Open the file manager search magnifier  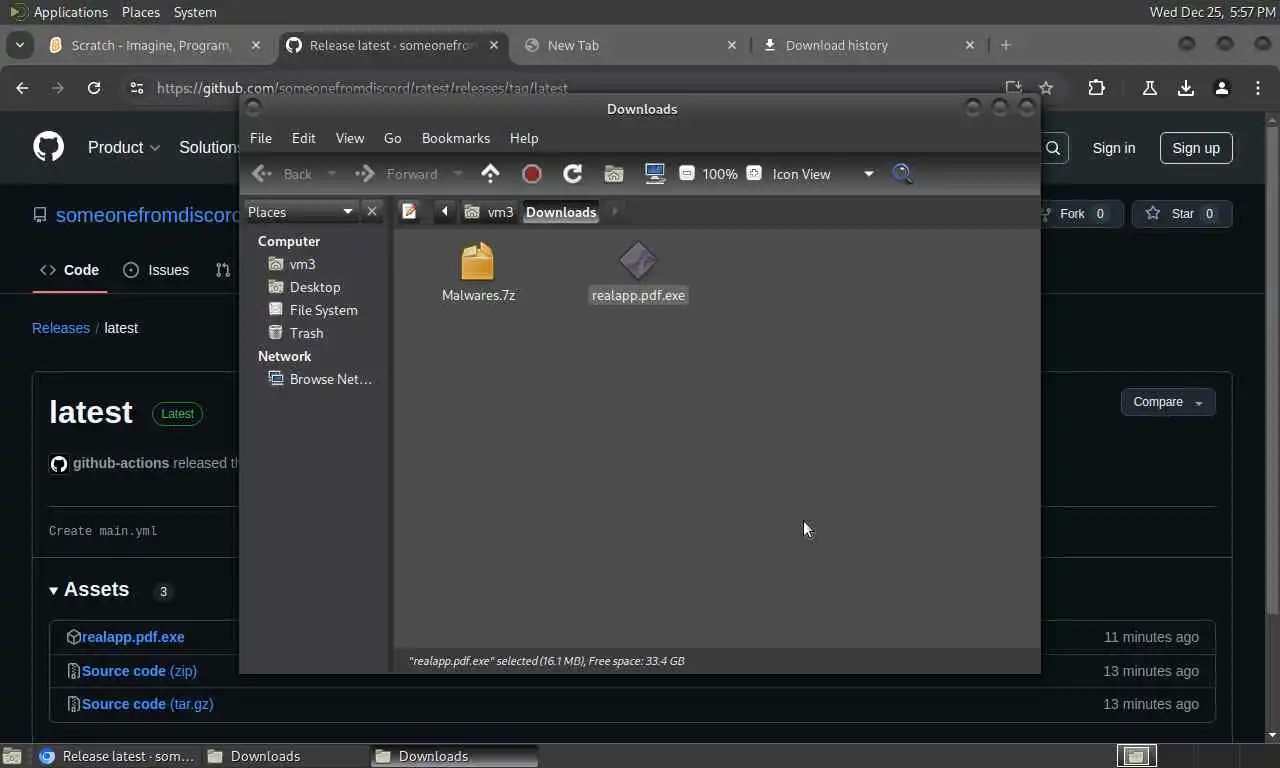(x=902, y=174)
